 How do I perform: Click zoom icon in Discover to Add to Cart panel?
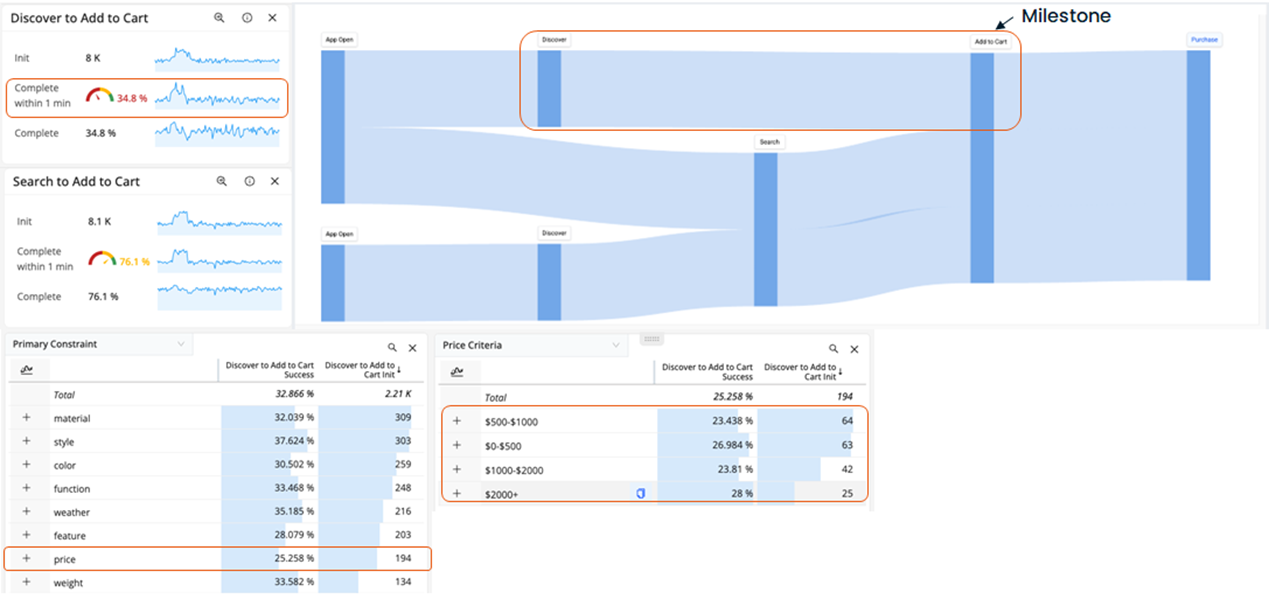click(219, 18)
